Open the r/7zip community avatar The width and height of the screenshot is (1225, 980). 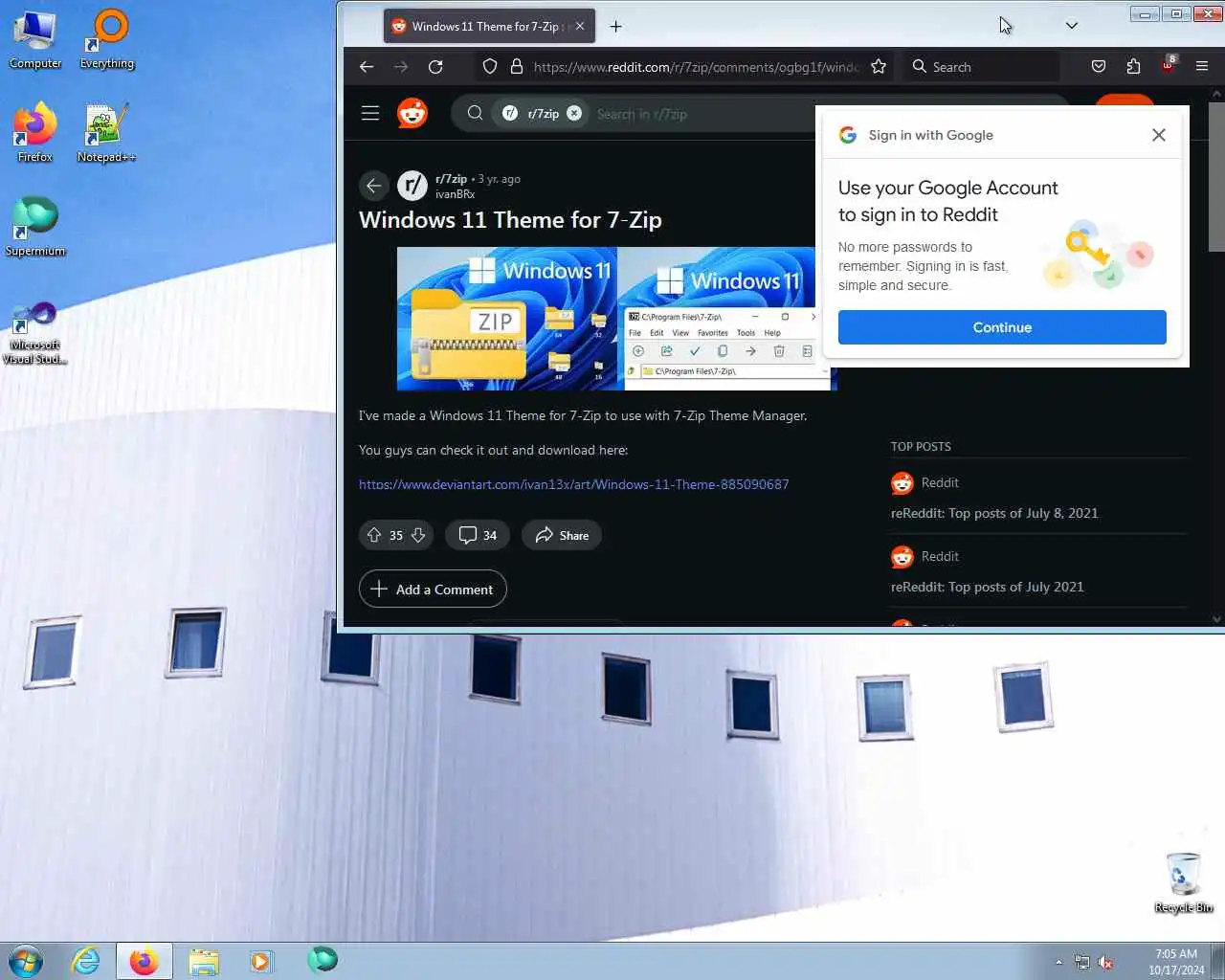412,186
